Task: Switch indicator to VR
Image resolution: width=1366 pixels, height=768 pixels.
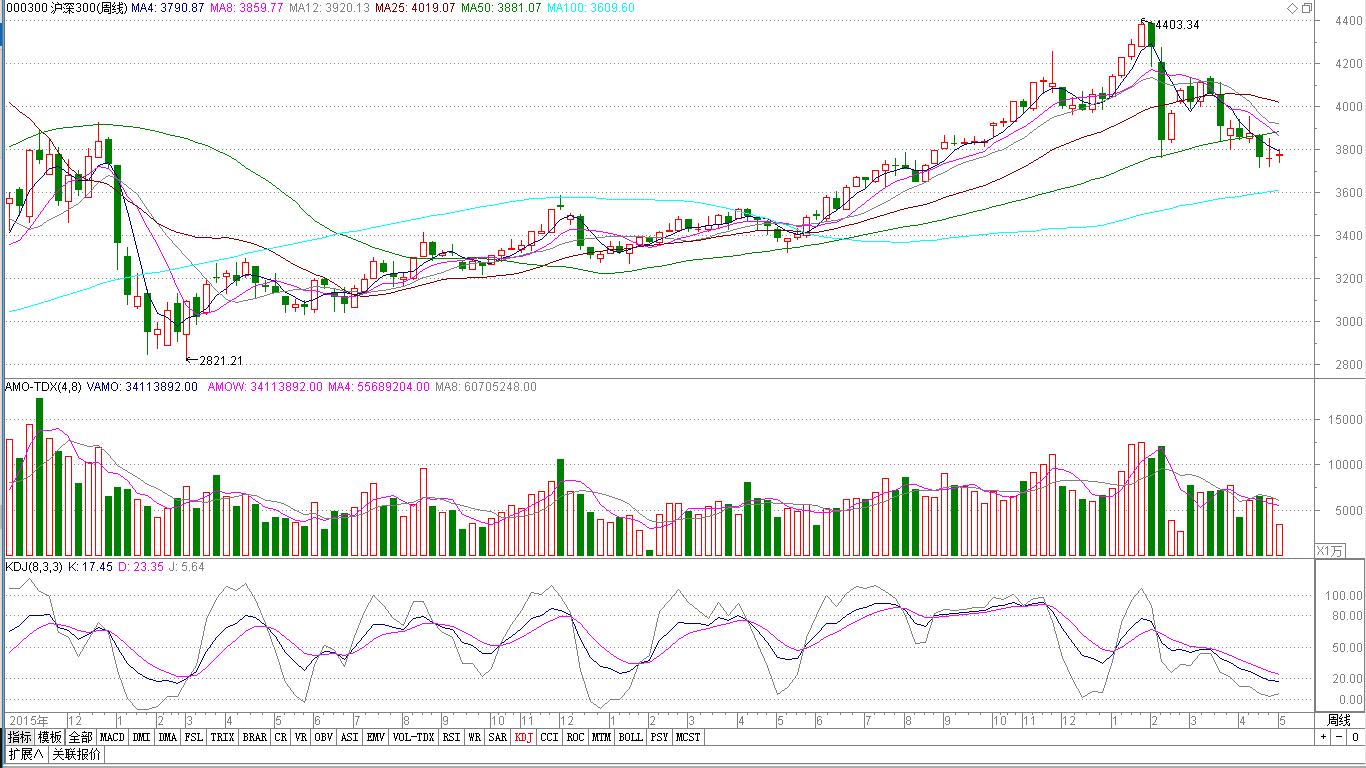Action: (x=300, y=737)
